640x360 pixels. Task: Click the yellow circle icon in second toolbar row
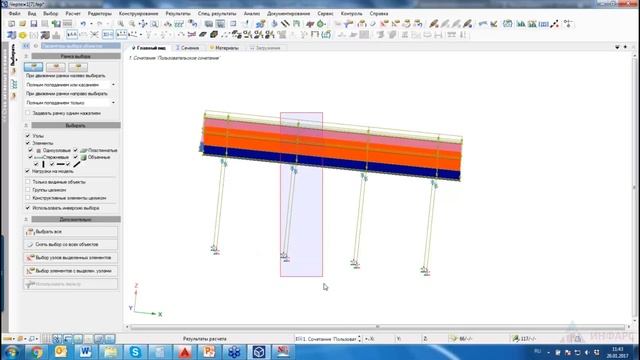tap(23, 35)
